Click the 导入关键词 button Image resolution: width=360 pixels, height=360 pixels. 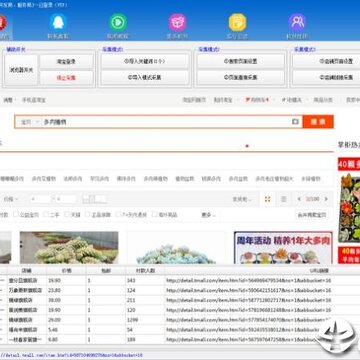pos(145,61)
